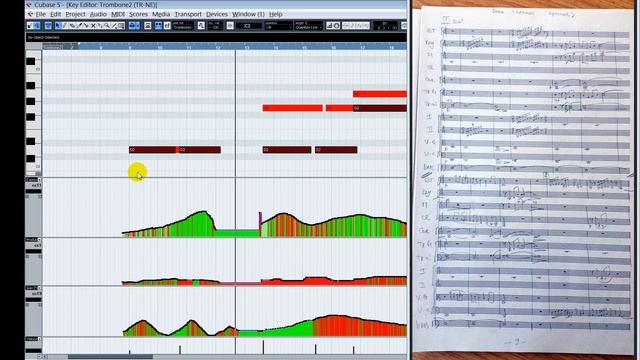Select the Line tool
Image resolution: width=640 pixels, height=360 pixels.
click(x=113, y=26)
